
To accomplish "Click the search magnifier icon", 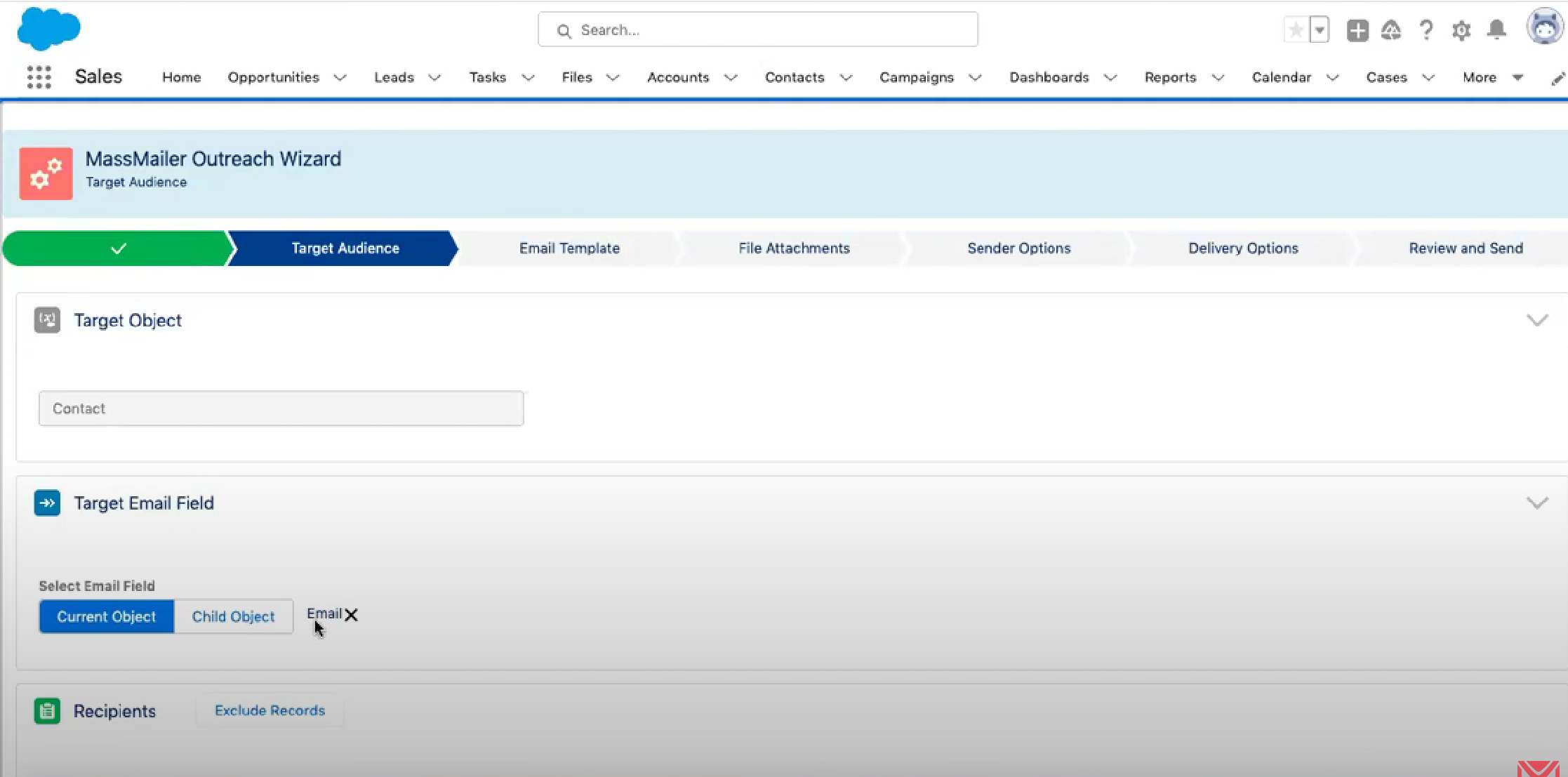I will (x=564, y=31).
